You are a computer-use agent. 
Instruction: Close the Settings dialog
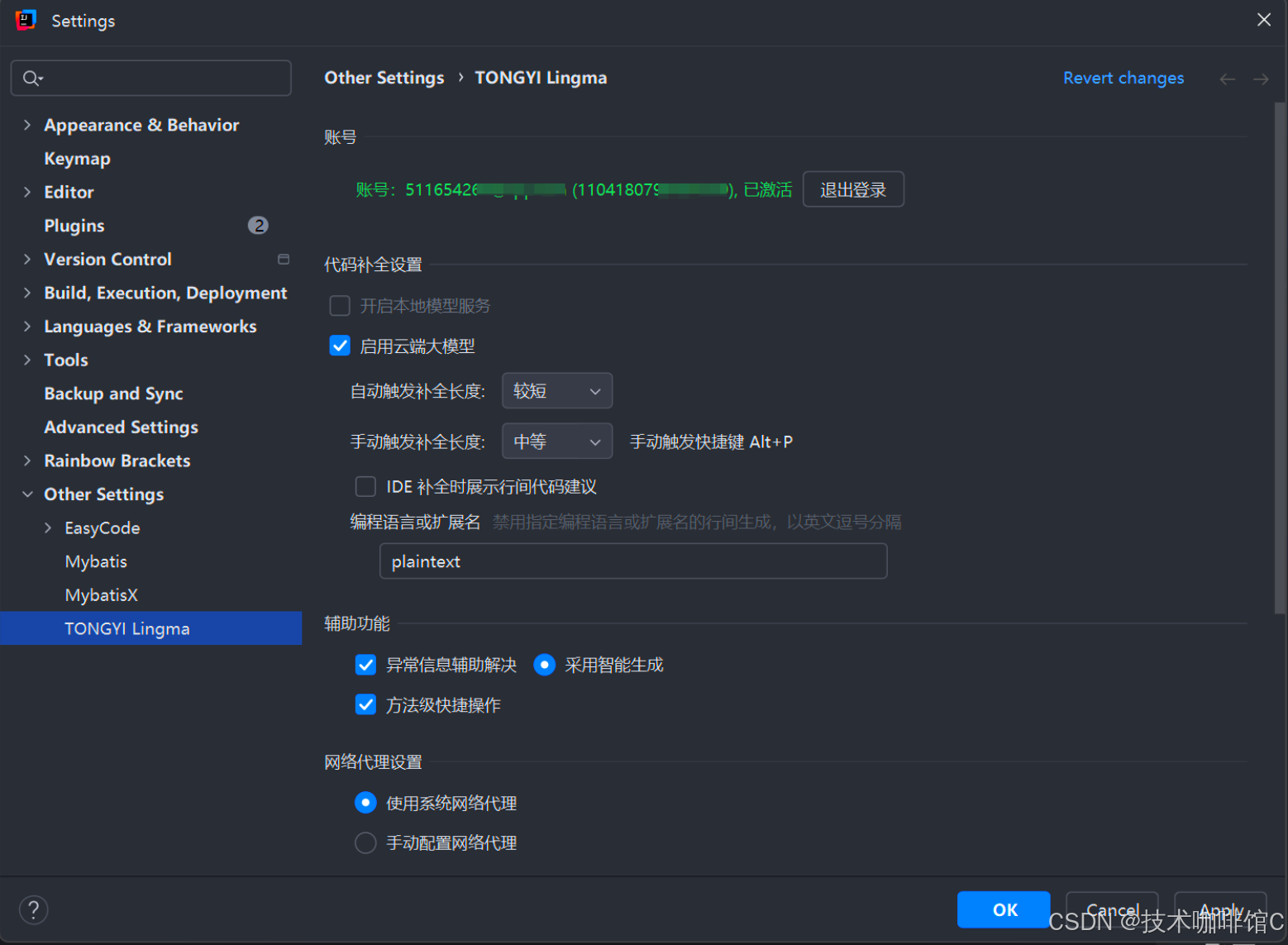coord(1264,19)
